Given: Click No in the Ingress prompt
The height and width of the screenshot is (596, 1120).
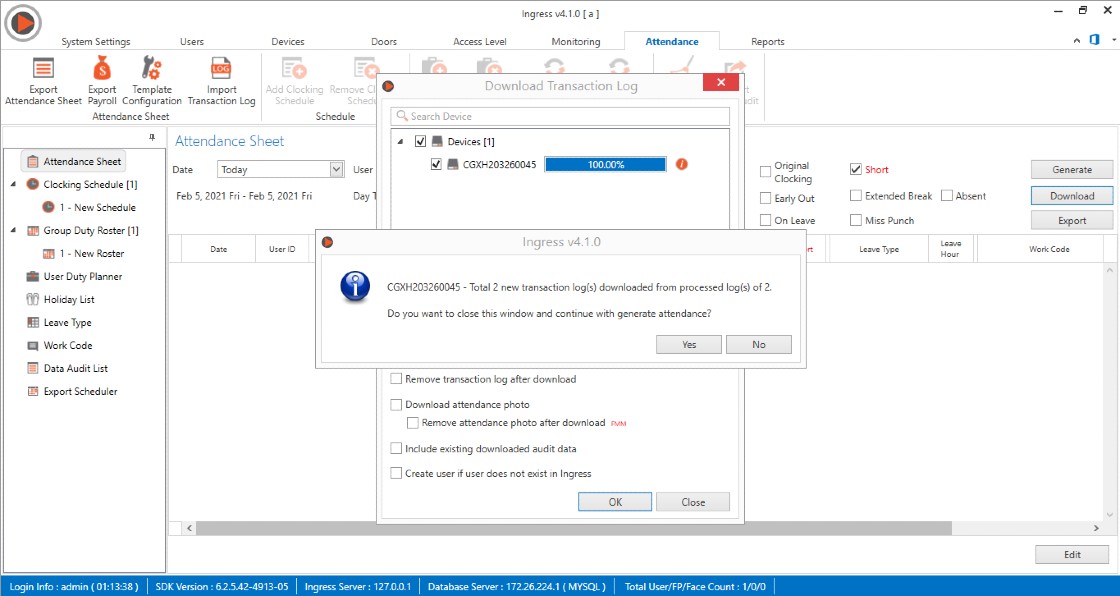Looking at the screenshot, I should click(759, 344).
